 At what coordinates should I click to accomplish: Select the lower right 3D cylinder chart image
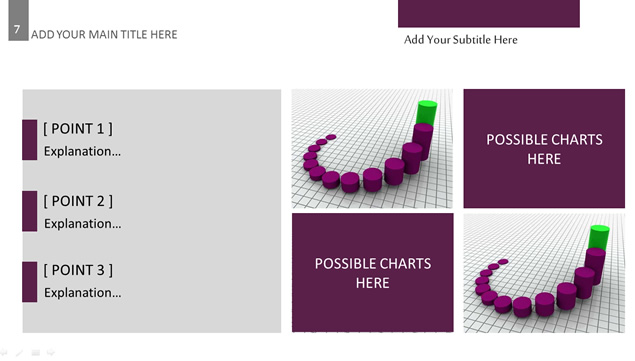point(544,273)
